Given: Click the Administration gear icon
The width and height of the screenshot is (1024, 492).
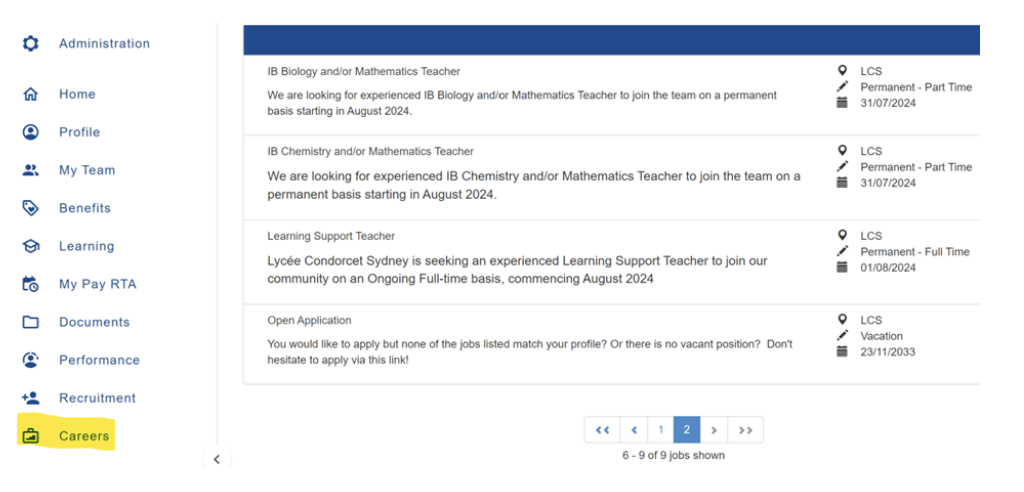Looking at the screenshot, I should click(30, 44).
